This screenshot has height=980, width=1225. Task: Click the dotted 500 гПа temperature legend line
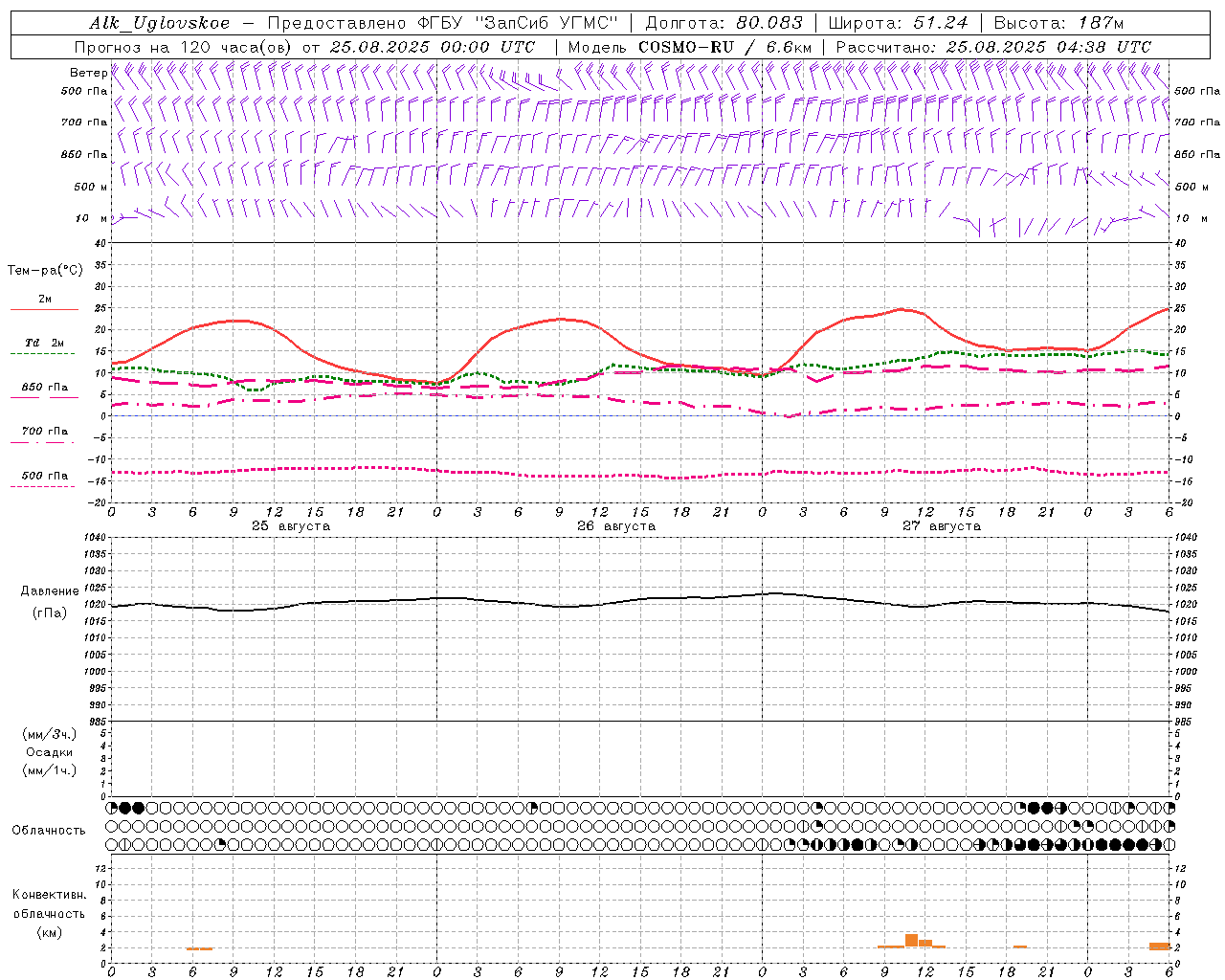pos(42,486)
